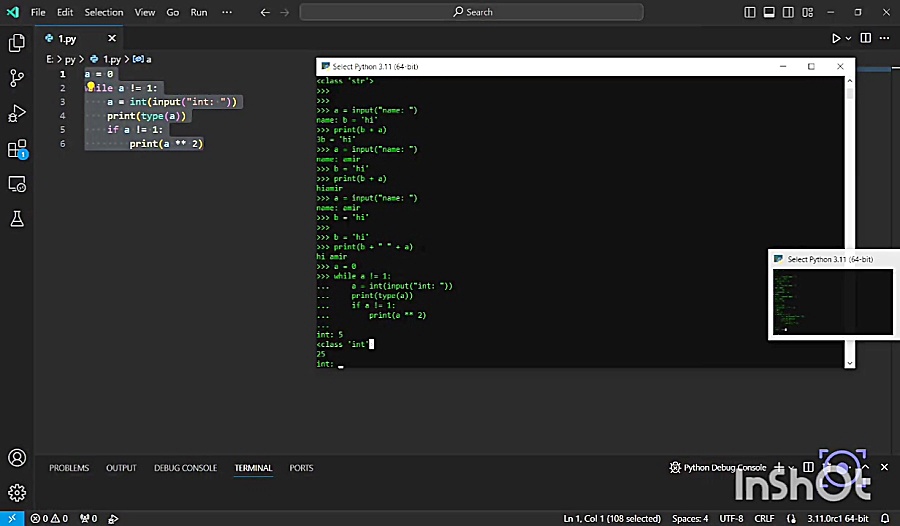Close the 1.py editor tab
The width and height of the screenshot is (900, 526).
112,38
